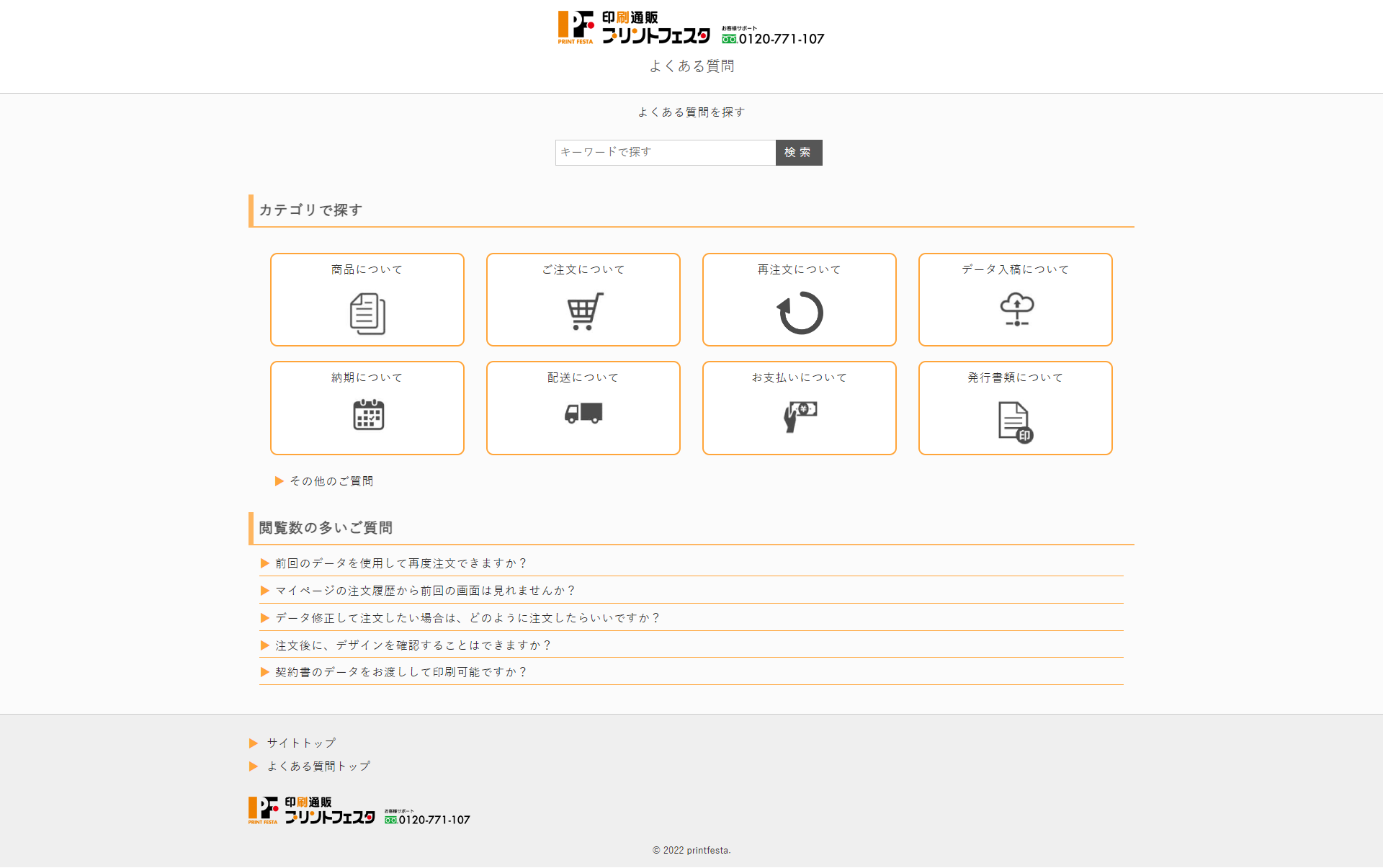Image resolution: width=1383 pixels, height=868 pixels.
Task: Click the money-in-hand icon for お支払いについて
Action: pyautogui.click(x=800, y=416)
